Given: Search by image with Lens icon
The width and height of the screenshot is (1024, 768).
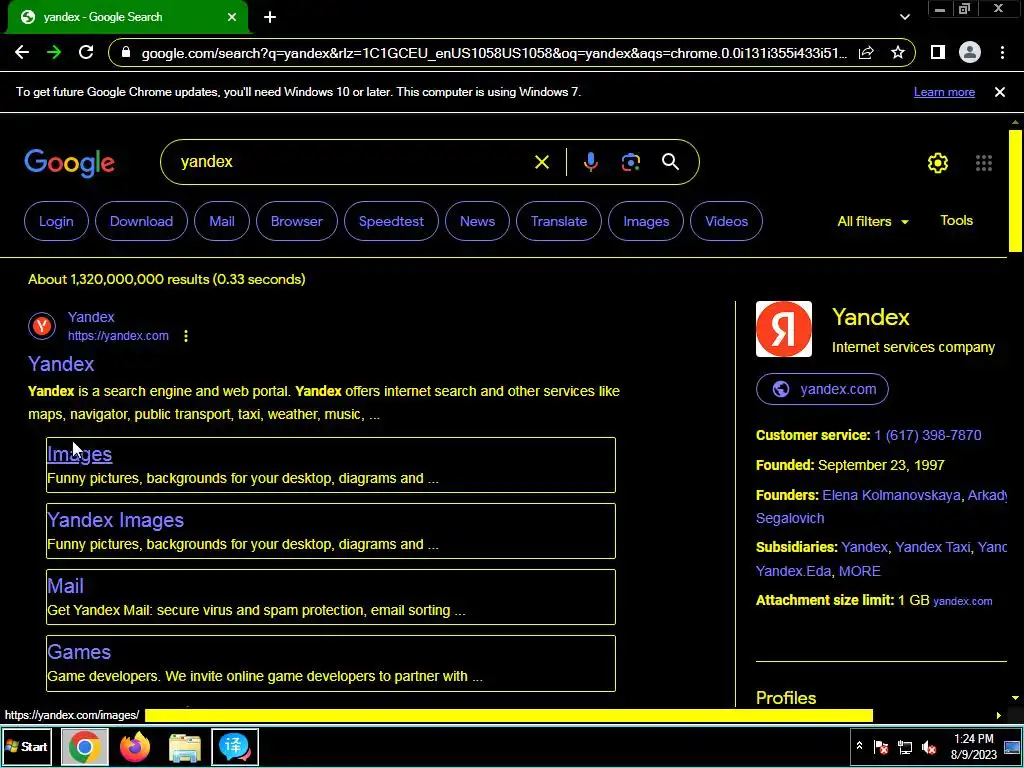Looking at the screenshot, I should pos(631,162).
